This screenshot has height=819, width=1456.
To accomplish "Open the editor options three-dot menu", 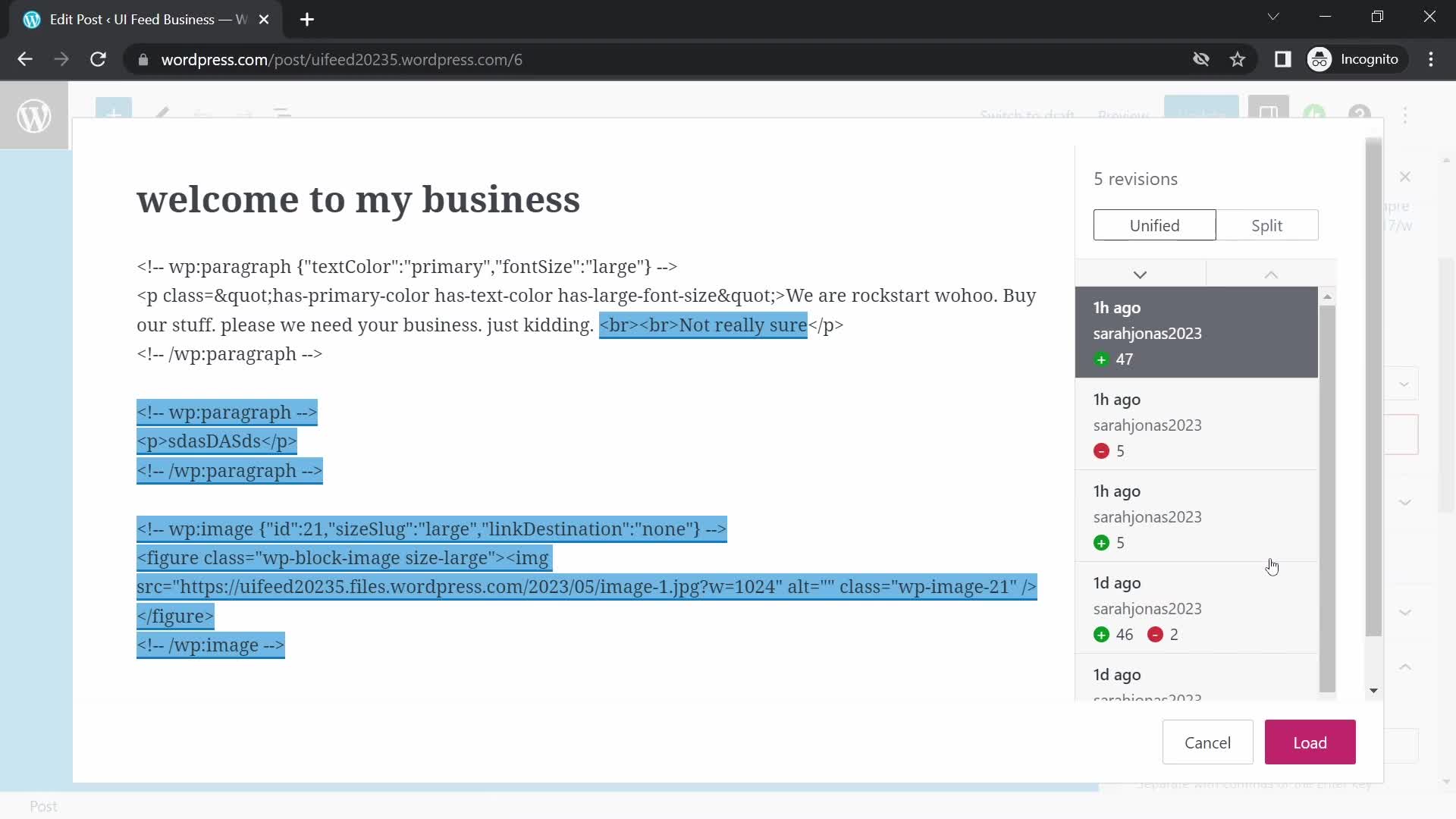I will coord(1406,114).
